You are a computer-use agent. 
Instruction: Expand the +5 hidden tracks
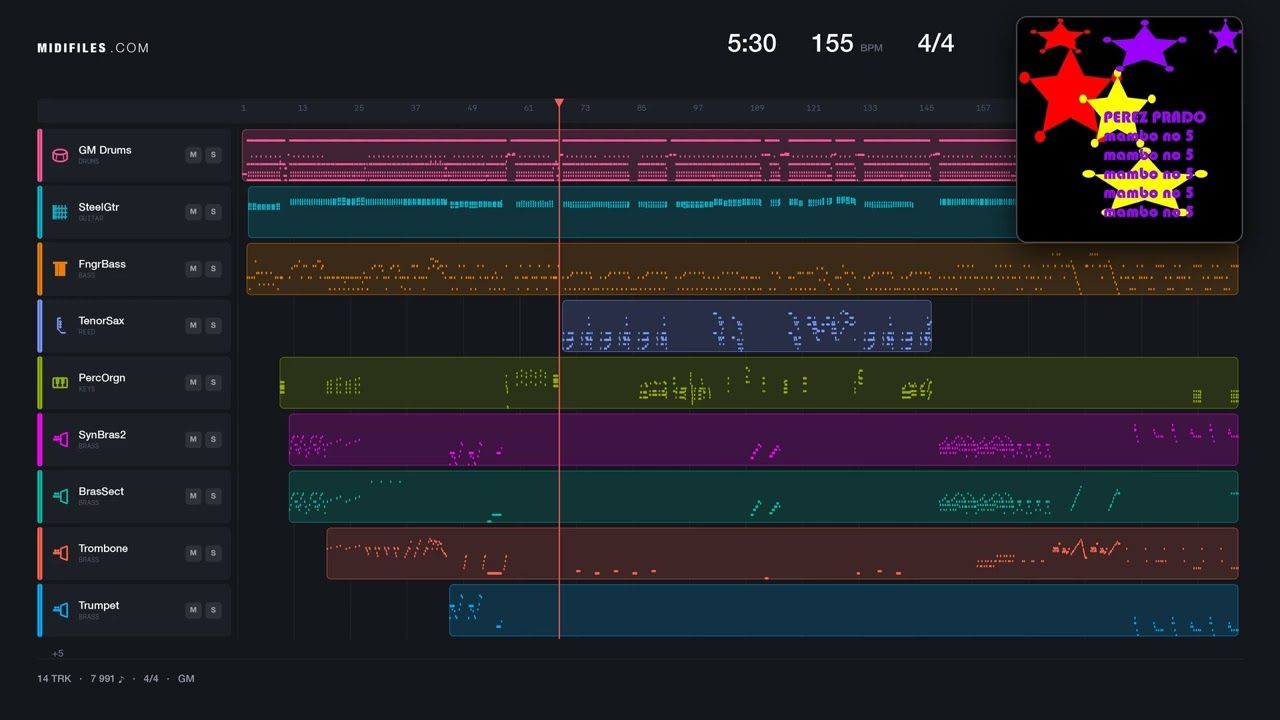pyautogui.click(x=58, y=653)
